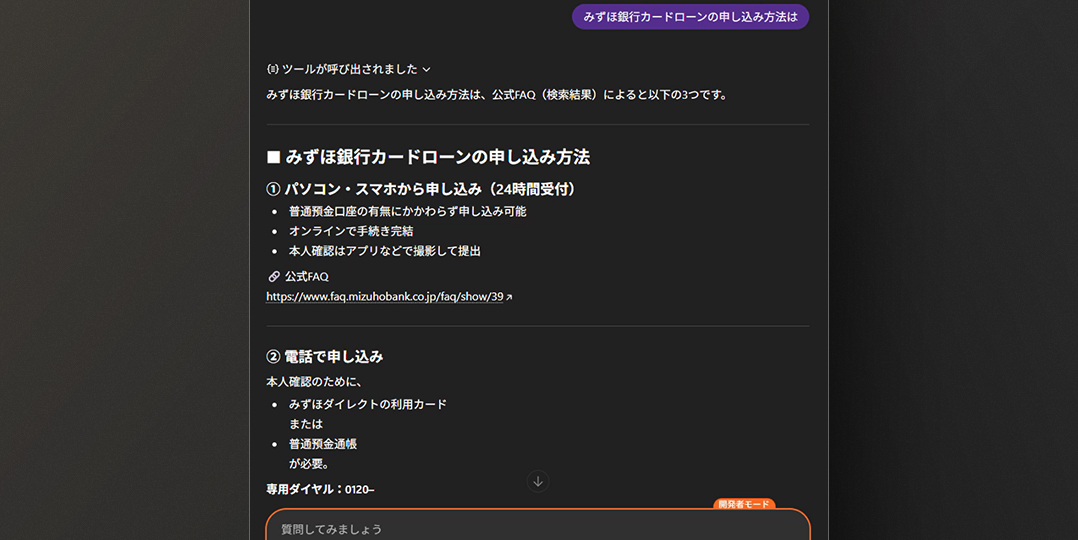The image size is (1078, 540).
Task: Expand the ツールが呼び出されました section chevron
Action: [426, 69]
